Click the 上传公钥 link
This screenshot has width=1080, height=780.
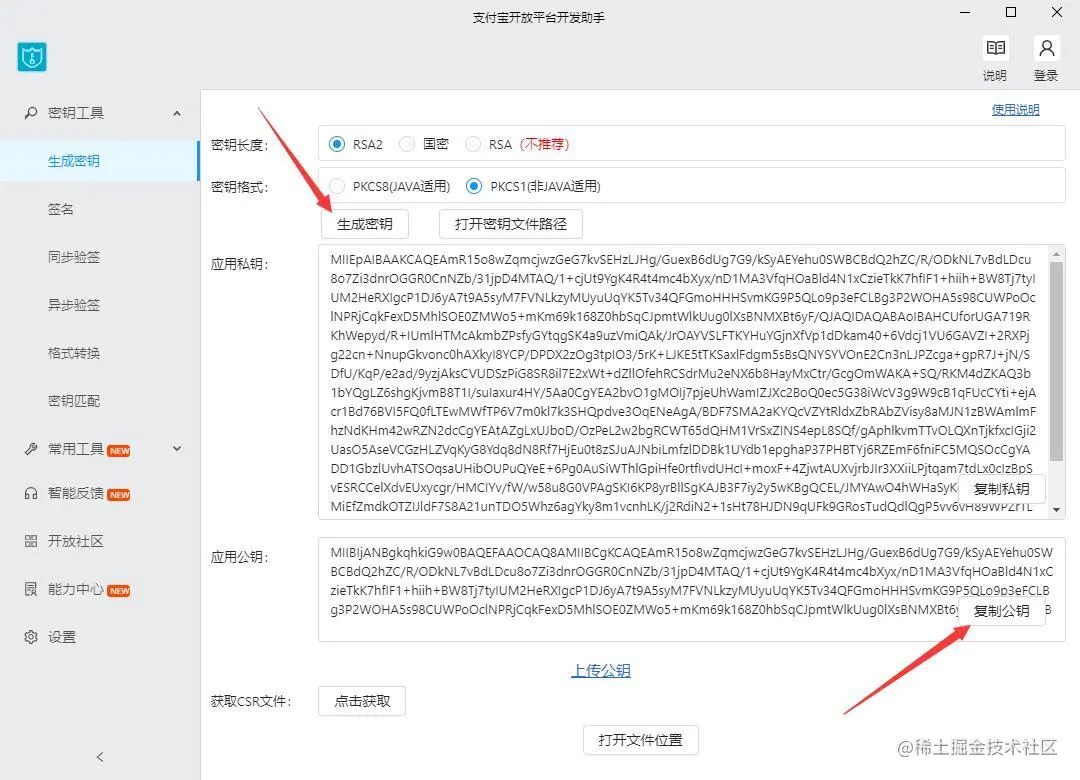(x=601, y=670)
